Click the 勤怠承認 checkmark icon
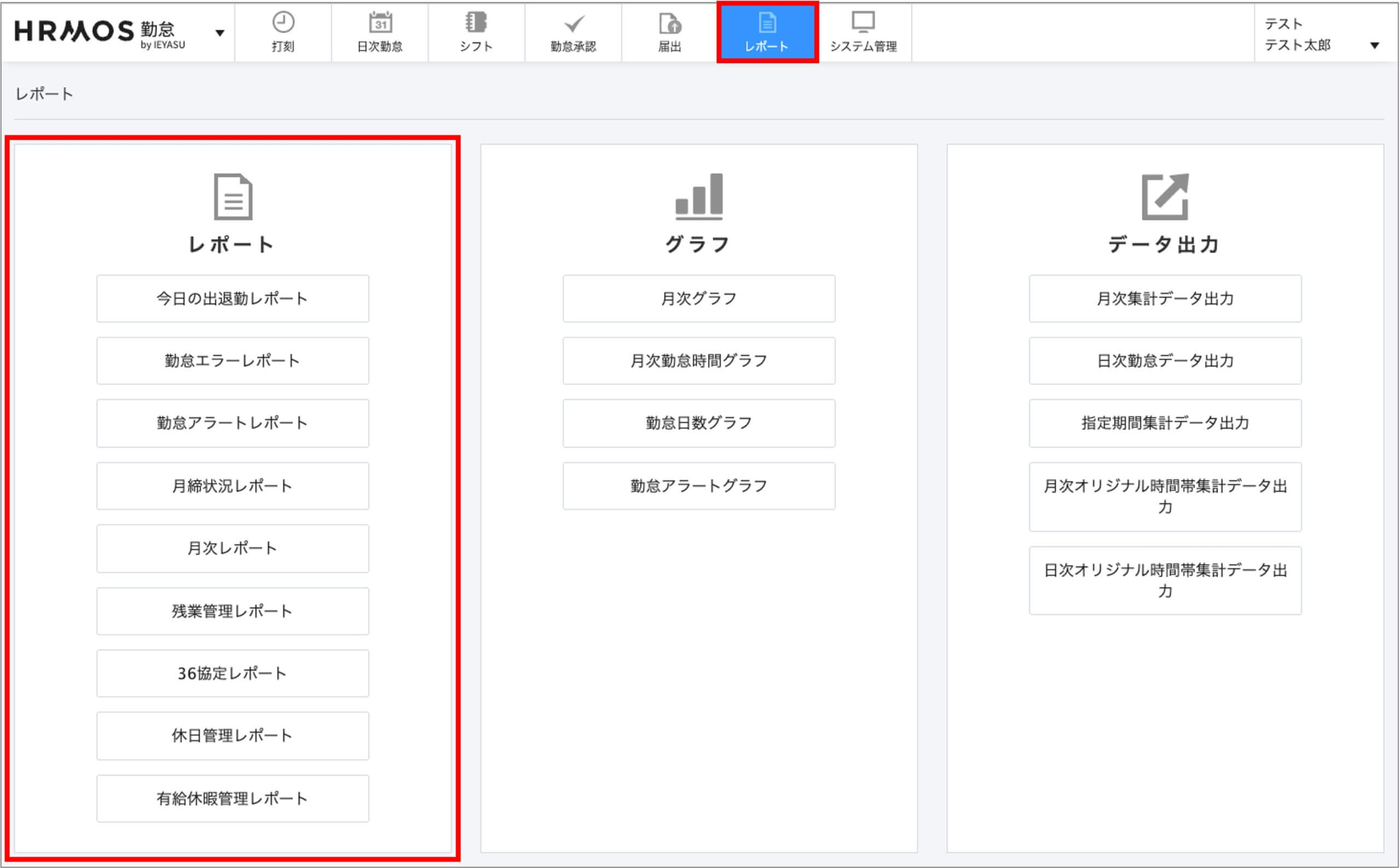Viewport: 1400px width, 868px height. [573, 24]
